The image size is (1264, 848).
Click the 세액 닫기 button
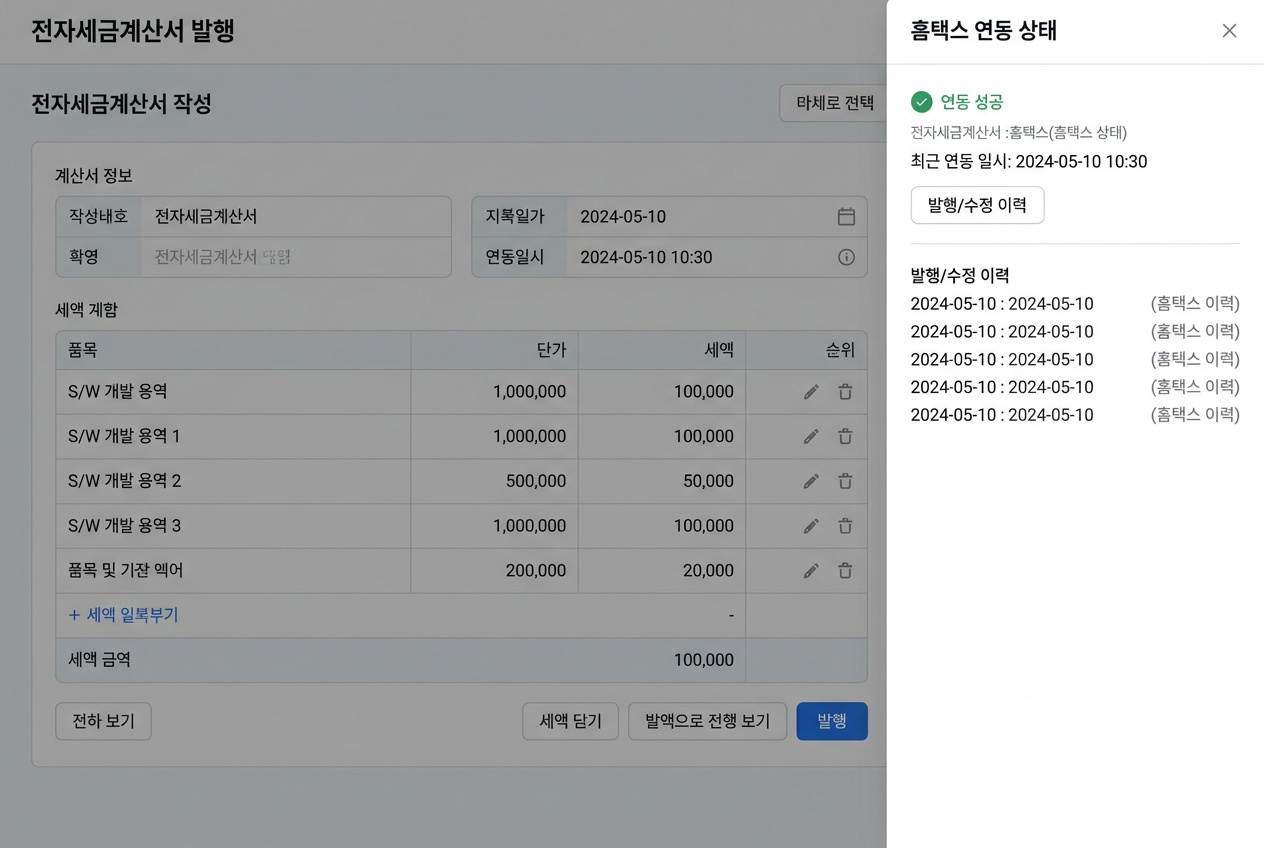[570, 721]
